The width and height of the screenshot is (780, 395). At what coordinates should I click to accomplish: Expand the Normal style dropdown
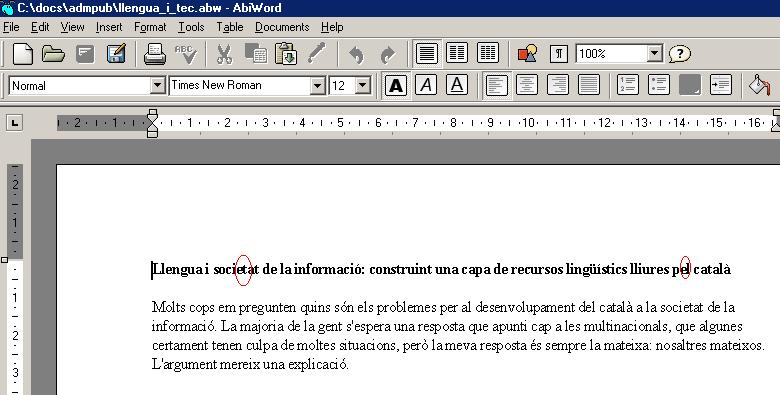point(157,86)
